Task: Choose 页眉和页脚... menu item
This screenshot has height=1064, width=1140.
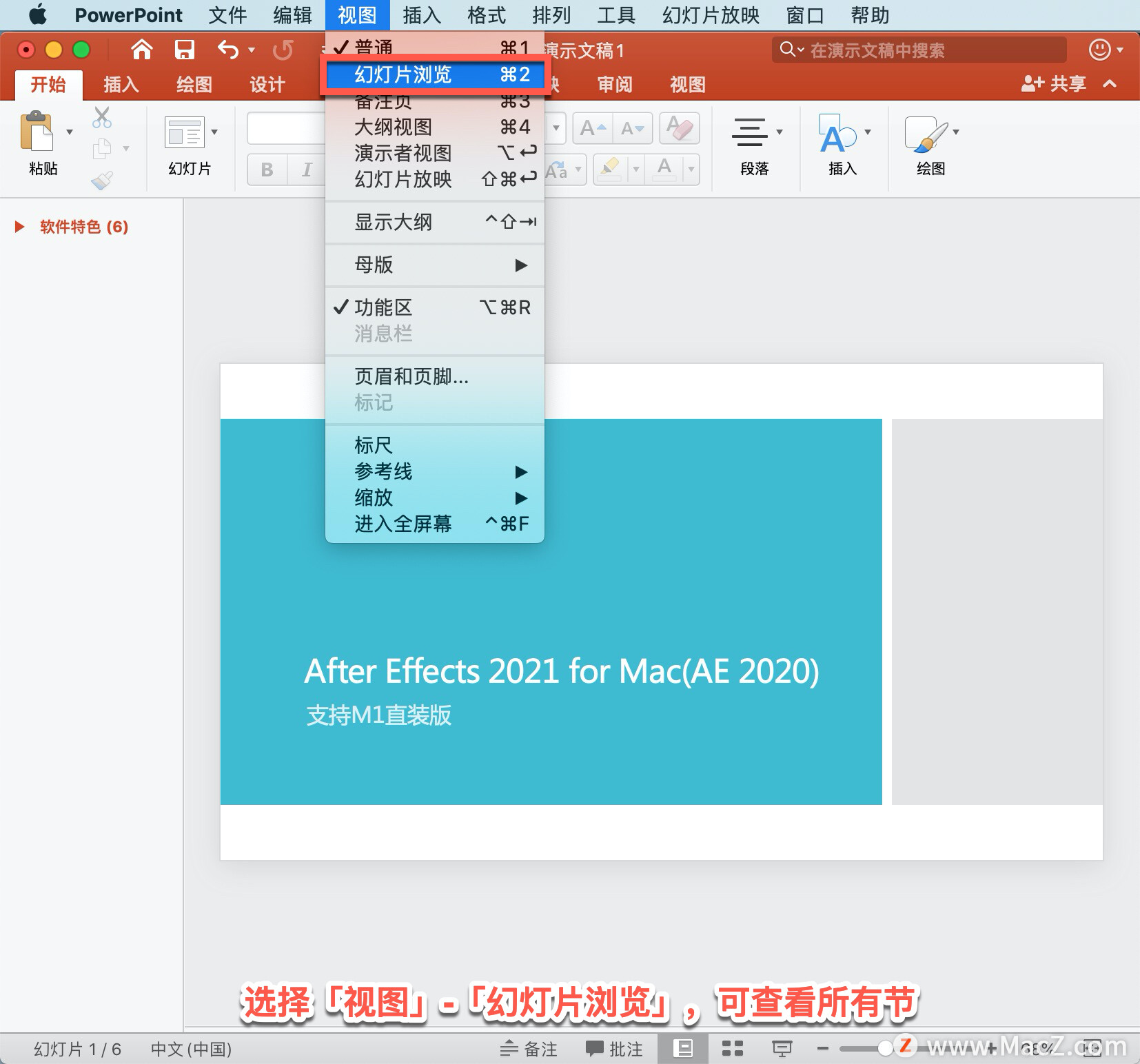Action: pyautogui.click(x=434, y=377)
